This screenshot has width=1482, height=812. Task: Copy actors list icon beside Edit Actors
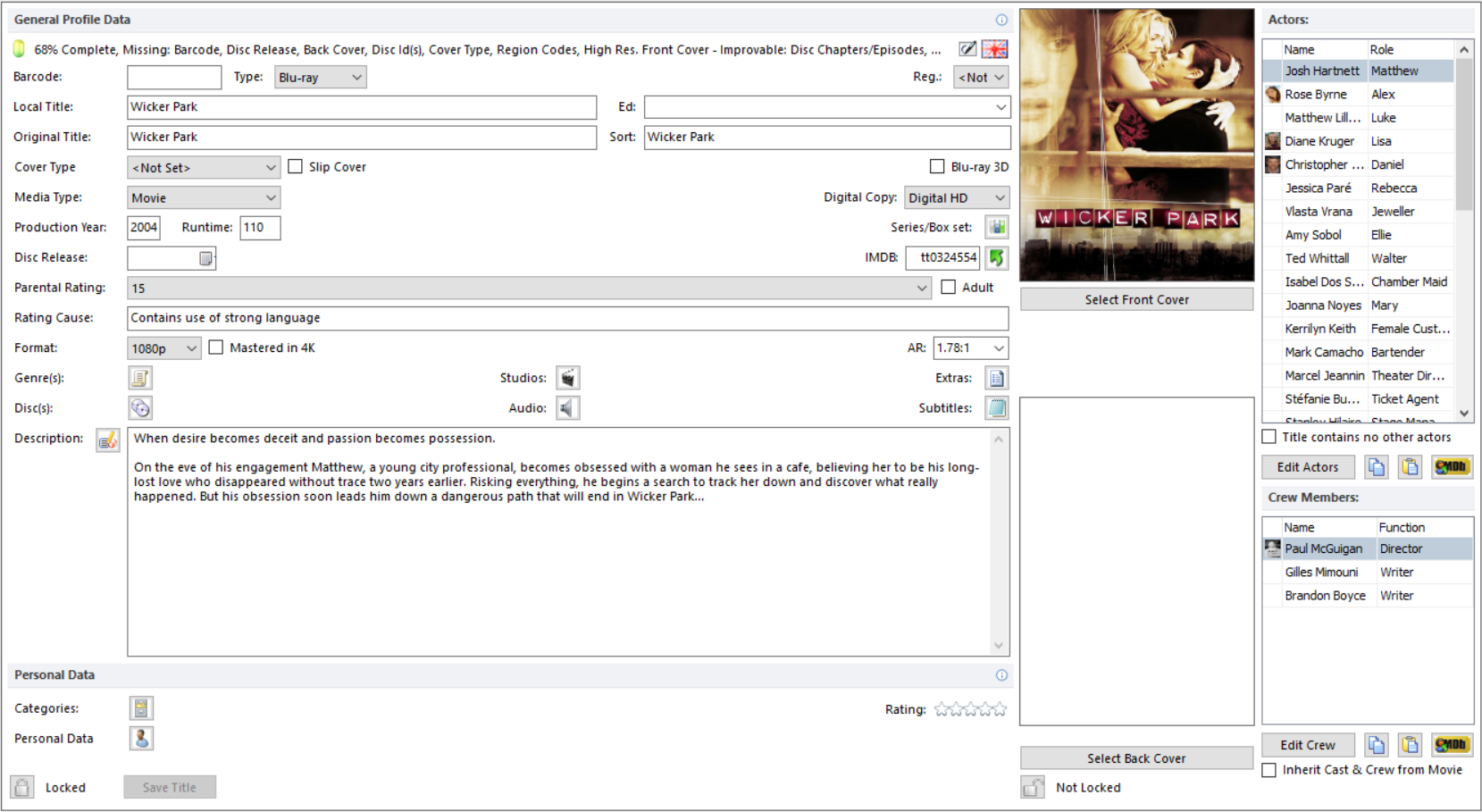[x=1377, y=467]
